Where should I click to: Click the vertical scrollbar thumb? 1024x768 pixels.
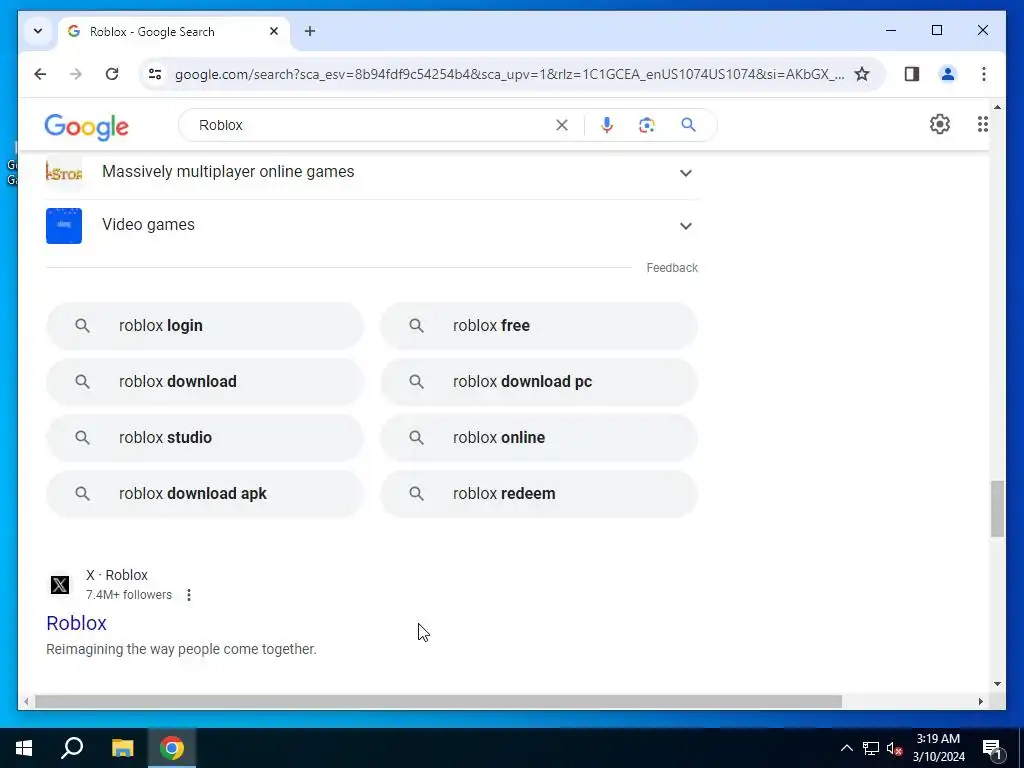click(997, 509)
